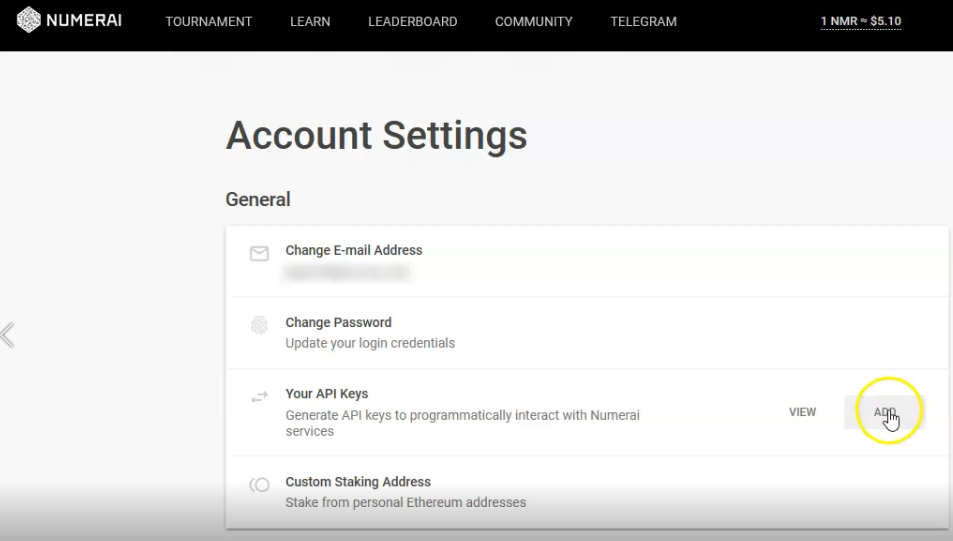Viewport: 953px width, 541px height.
Task: Click the API keys description text
Action: (x=463, y=423)
